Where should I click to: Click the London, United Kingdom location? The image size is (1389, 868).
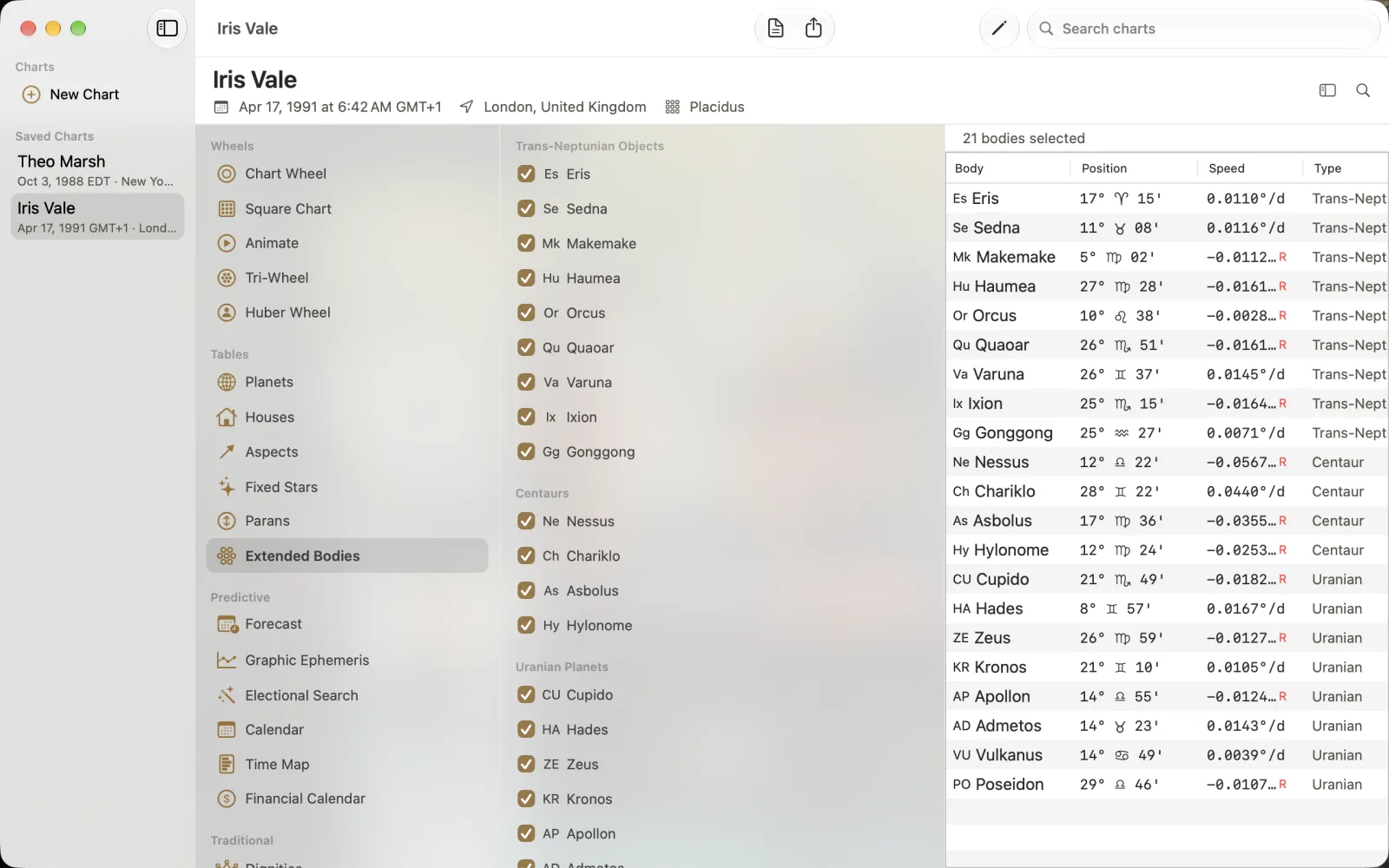tap(565, 107)
